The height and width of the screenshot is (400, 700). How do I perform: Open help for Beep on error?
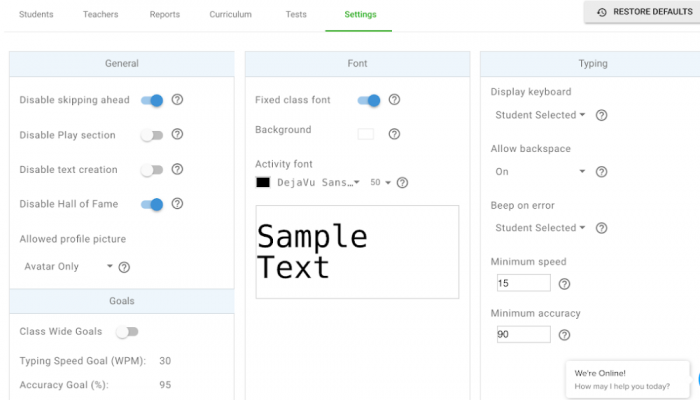point(601,228)
